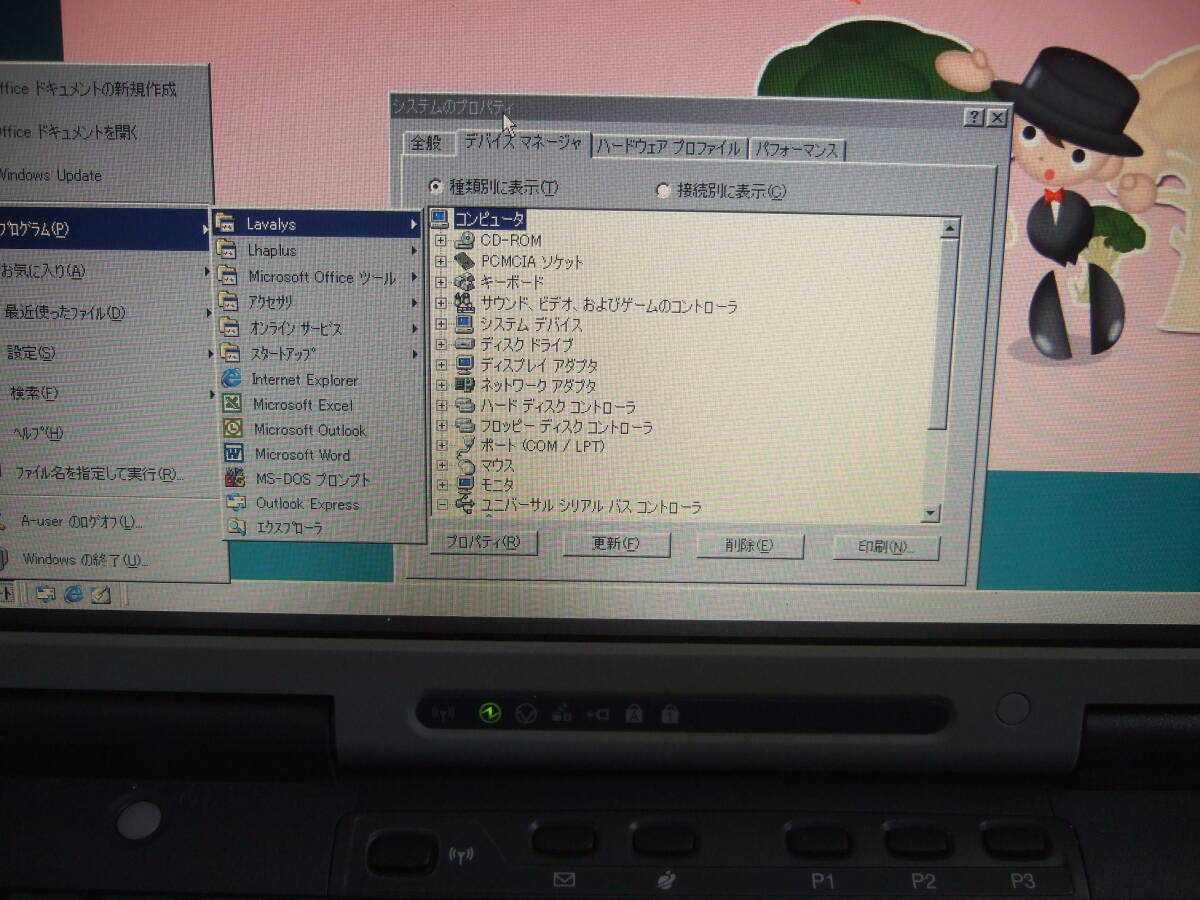Click the ? help button in title bar

(974, 117)
